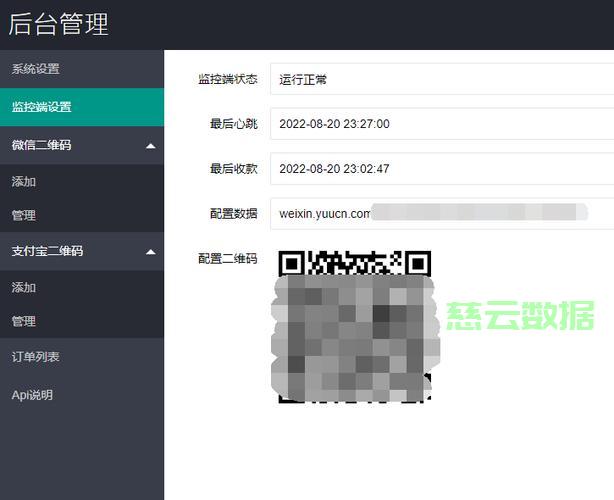Viewport: 614px width, 500px height.
Task: Open 管理 under 微信二维码
Action: [81, 215]
